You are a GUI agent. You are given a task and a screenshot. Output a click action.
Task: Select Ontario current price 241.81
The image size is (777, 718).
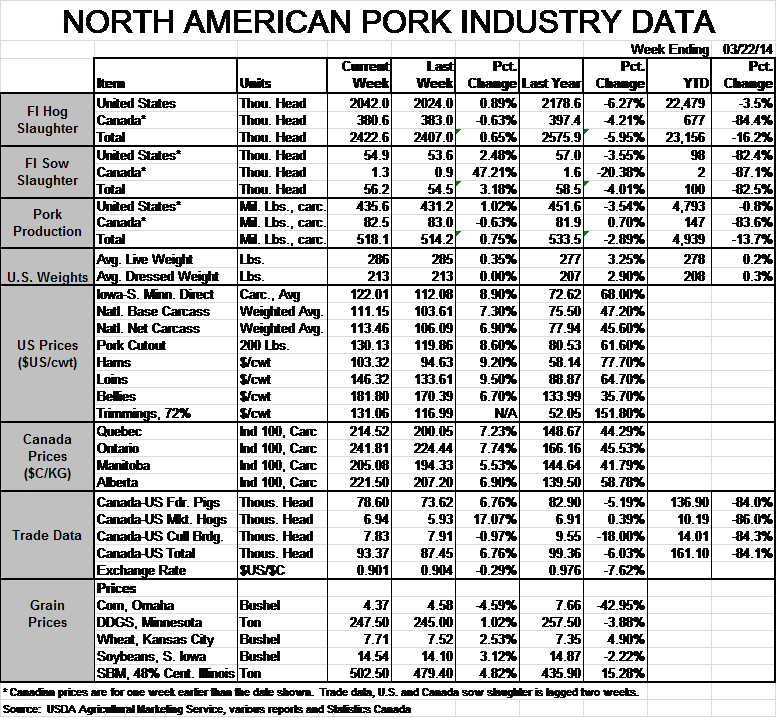tap(369, 448)
